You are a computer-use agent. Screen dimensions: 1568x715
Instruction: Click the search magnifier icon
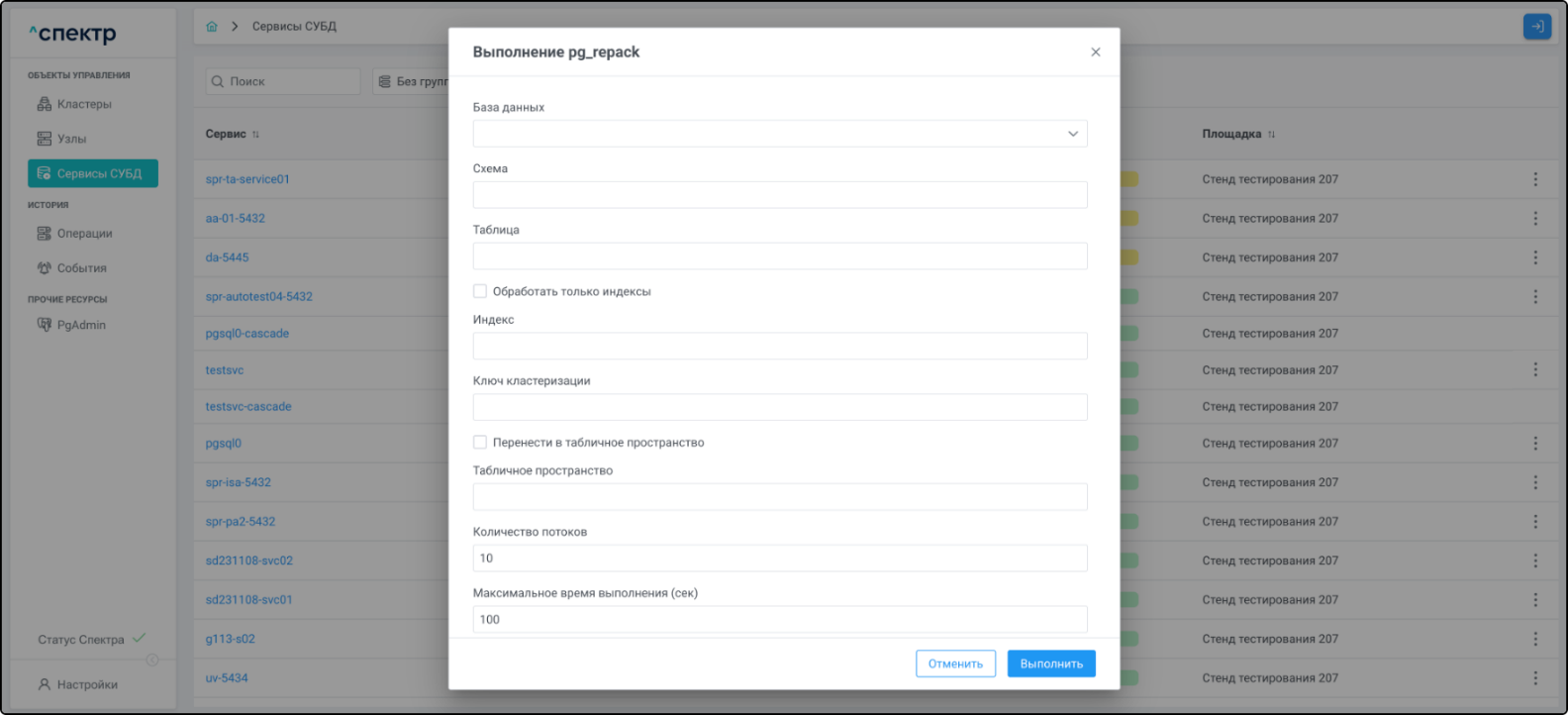pyautogui.click(x=218, y=81)
